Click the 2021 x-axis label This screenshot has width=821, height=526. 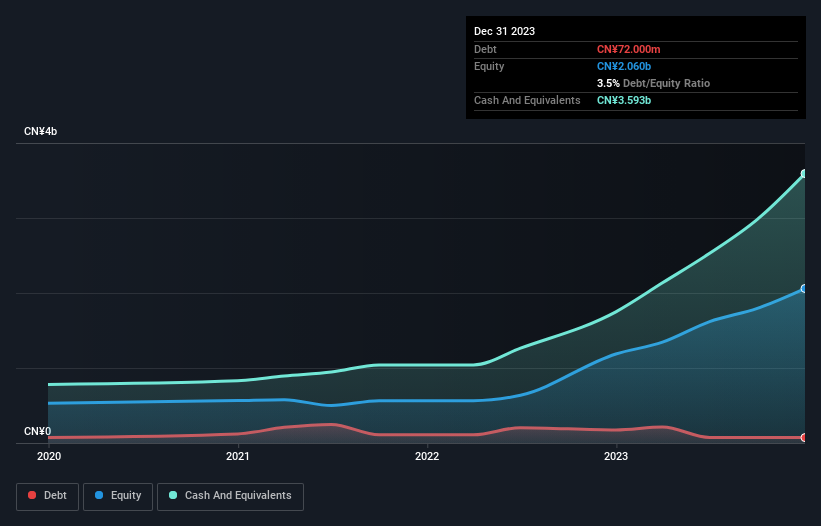click(x=238, y=456)
